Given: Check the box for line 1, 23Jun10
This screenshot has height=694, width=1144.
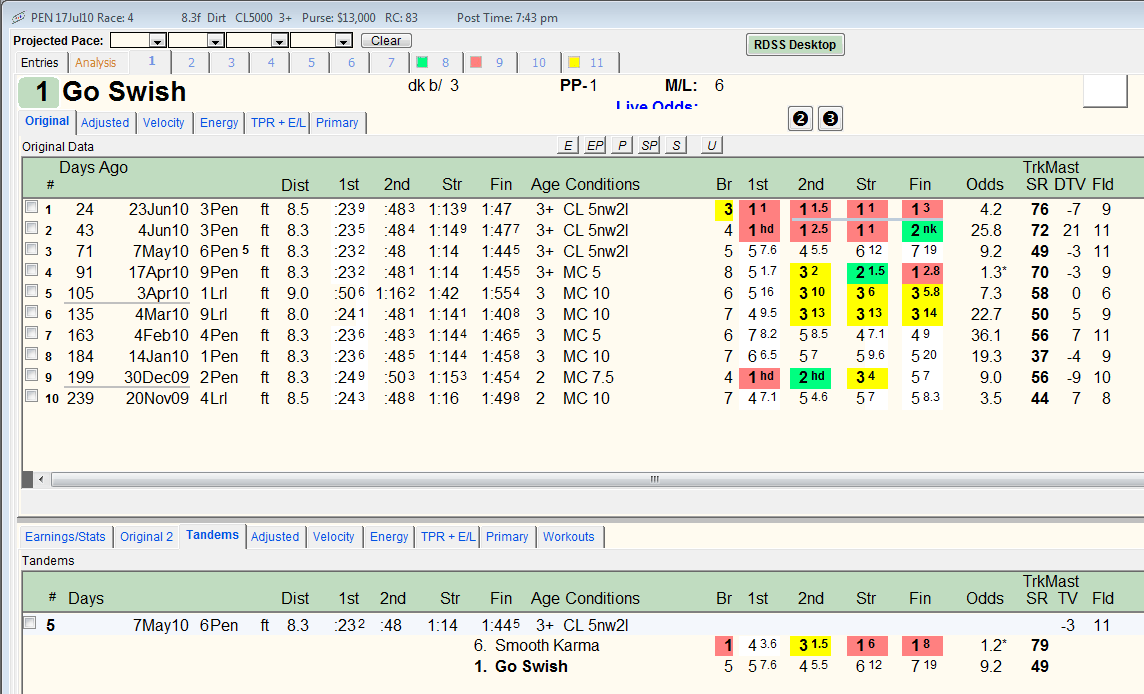Looking at the screenshot, I should point(31,207).
